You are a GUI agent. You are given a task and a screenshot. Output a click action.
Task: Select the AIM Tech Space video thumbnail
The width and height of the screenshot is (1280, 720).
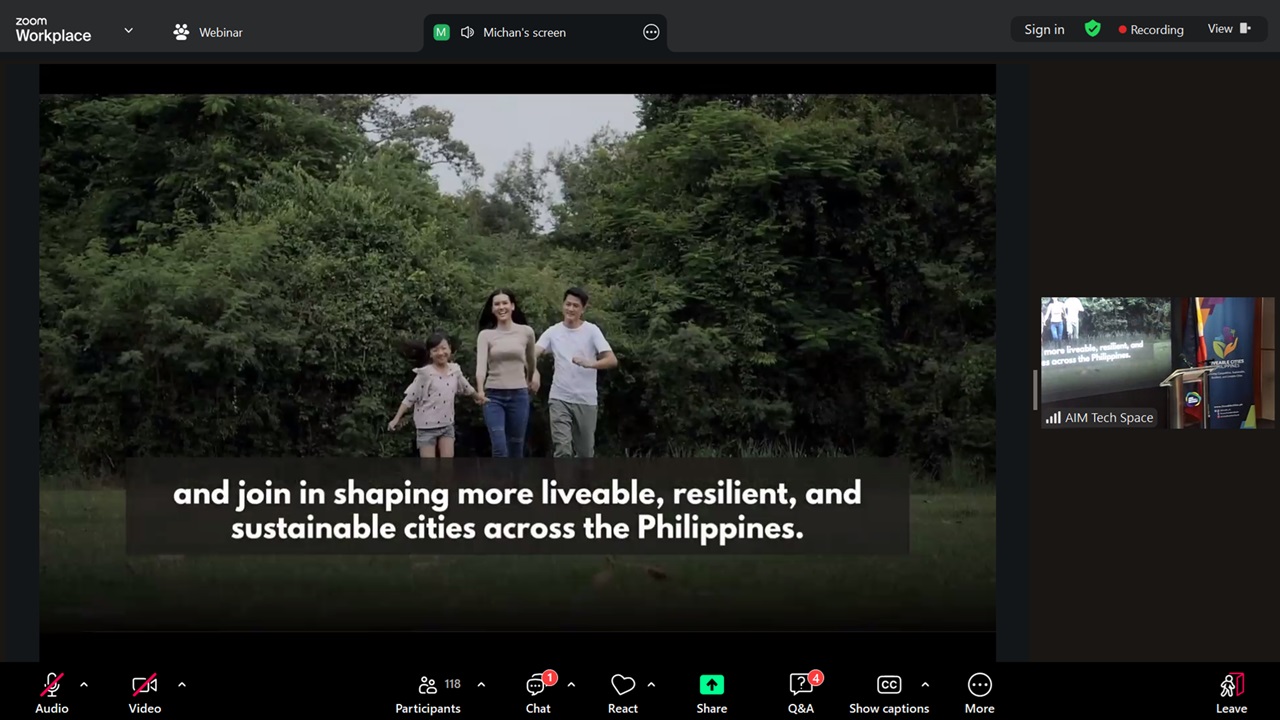tap(1157, 362)
